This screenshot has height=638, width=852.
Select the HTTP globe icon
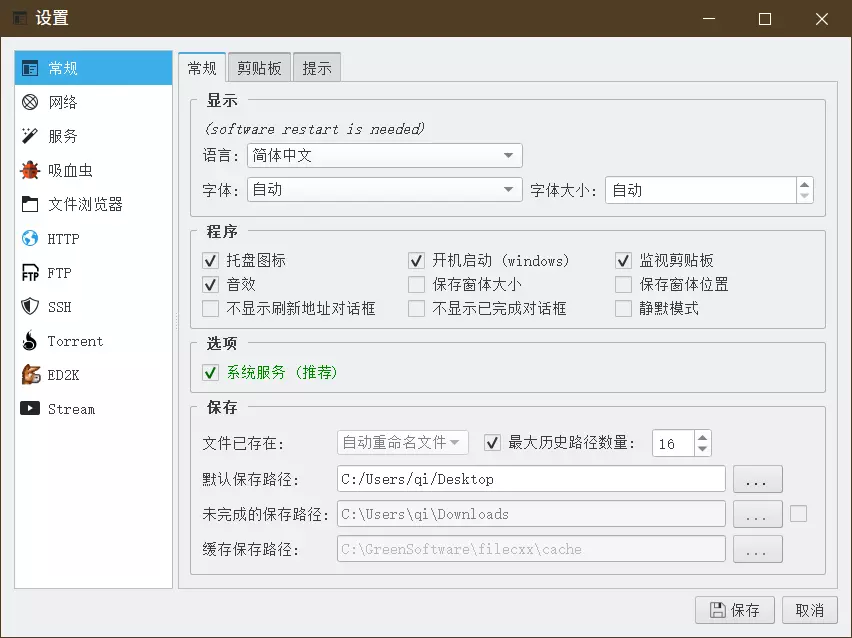click(x=30, y=239)
